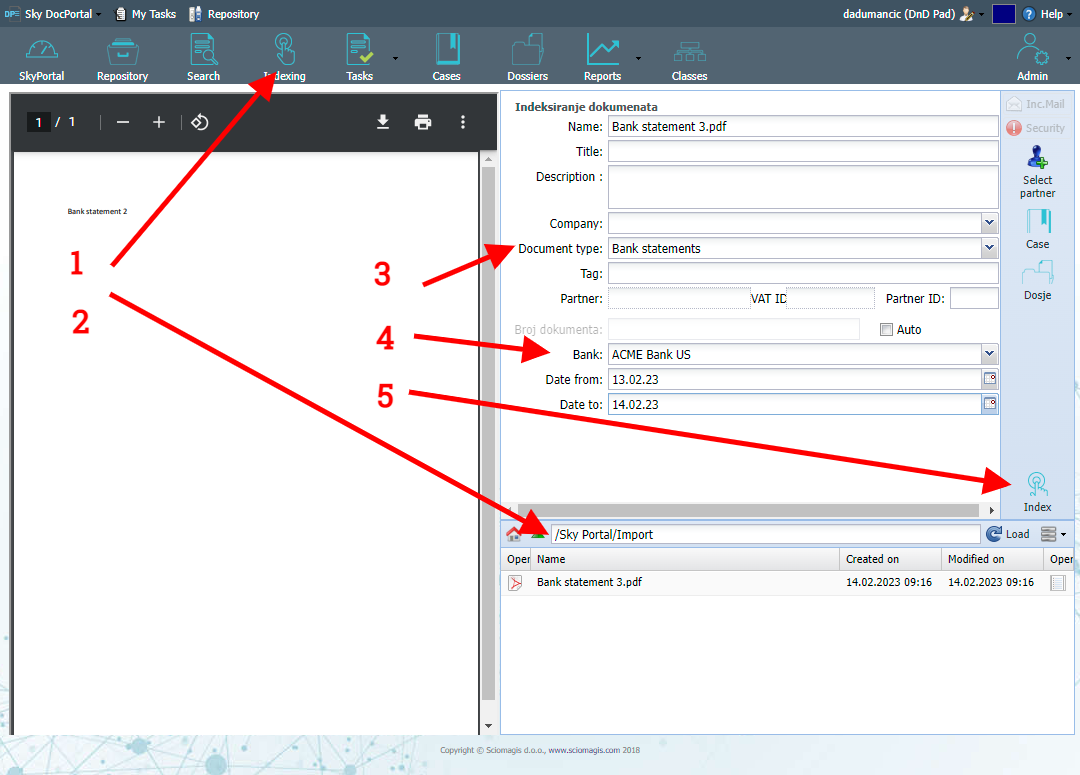Click the Dosje icon in sidebar
The width and height of the screenshot is (1080, 775).
tap(1037, 273)
